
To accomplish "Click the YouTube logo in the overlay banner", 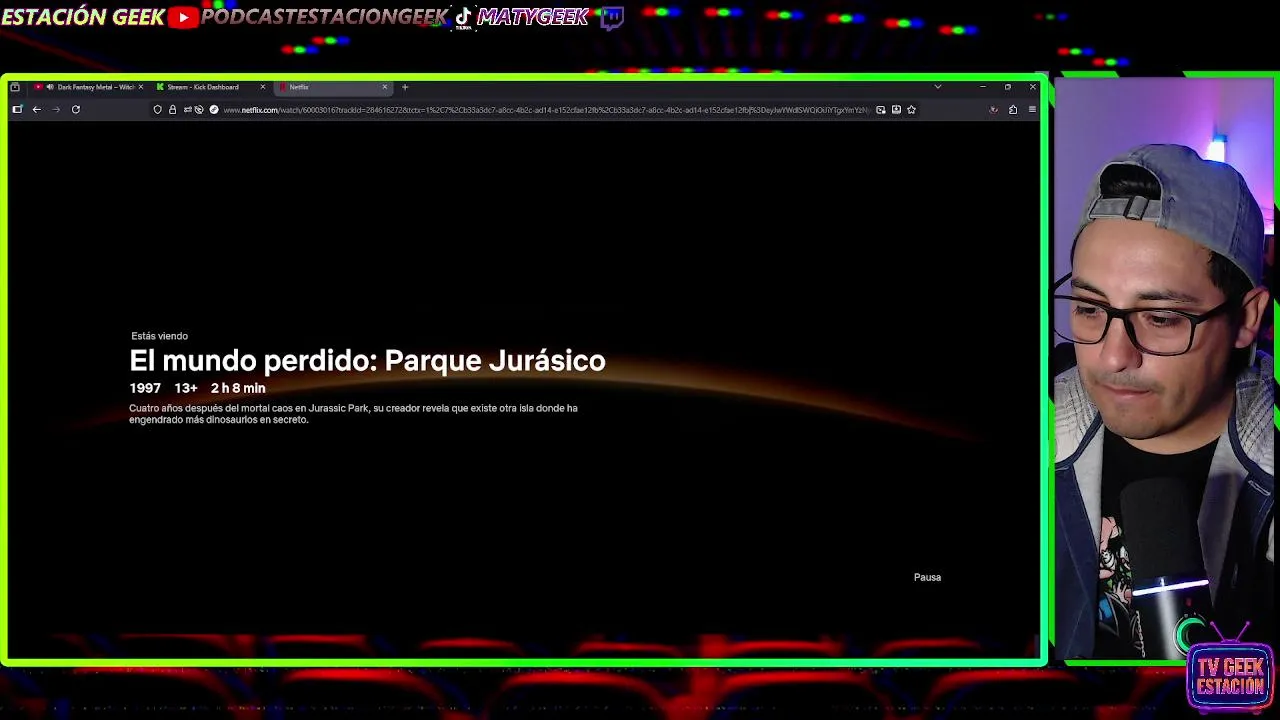I will 183,17.
